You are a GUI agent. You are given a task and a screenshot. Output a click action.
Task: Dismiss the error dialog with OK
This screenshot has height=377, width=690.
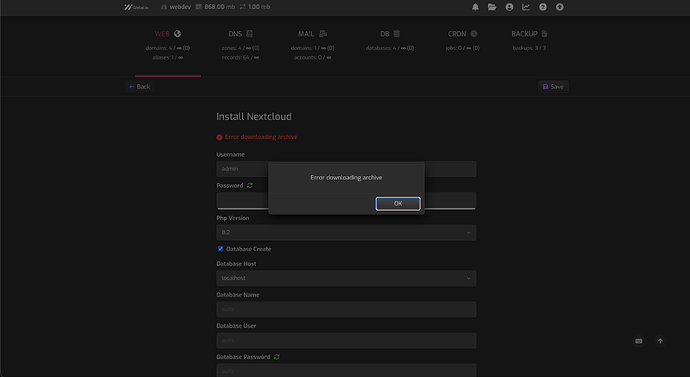click(398, 203)
